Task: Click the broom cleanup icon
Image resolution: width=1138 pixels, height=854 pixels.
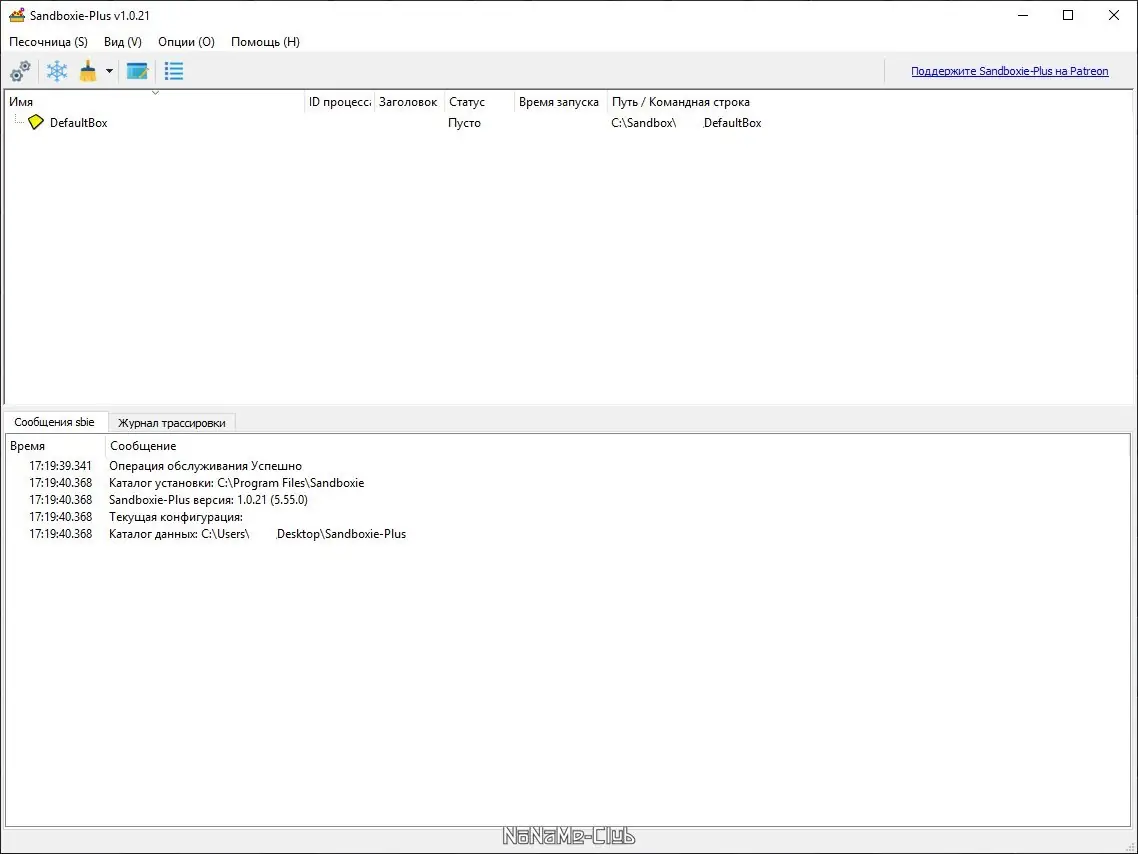Action: click(x=88, y=71)
